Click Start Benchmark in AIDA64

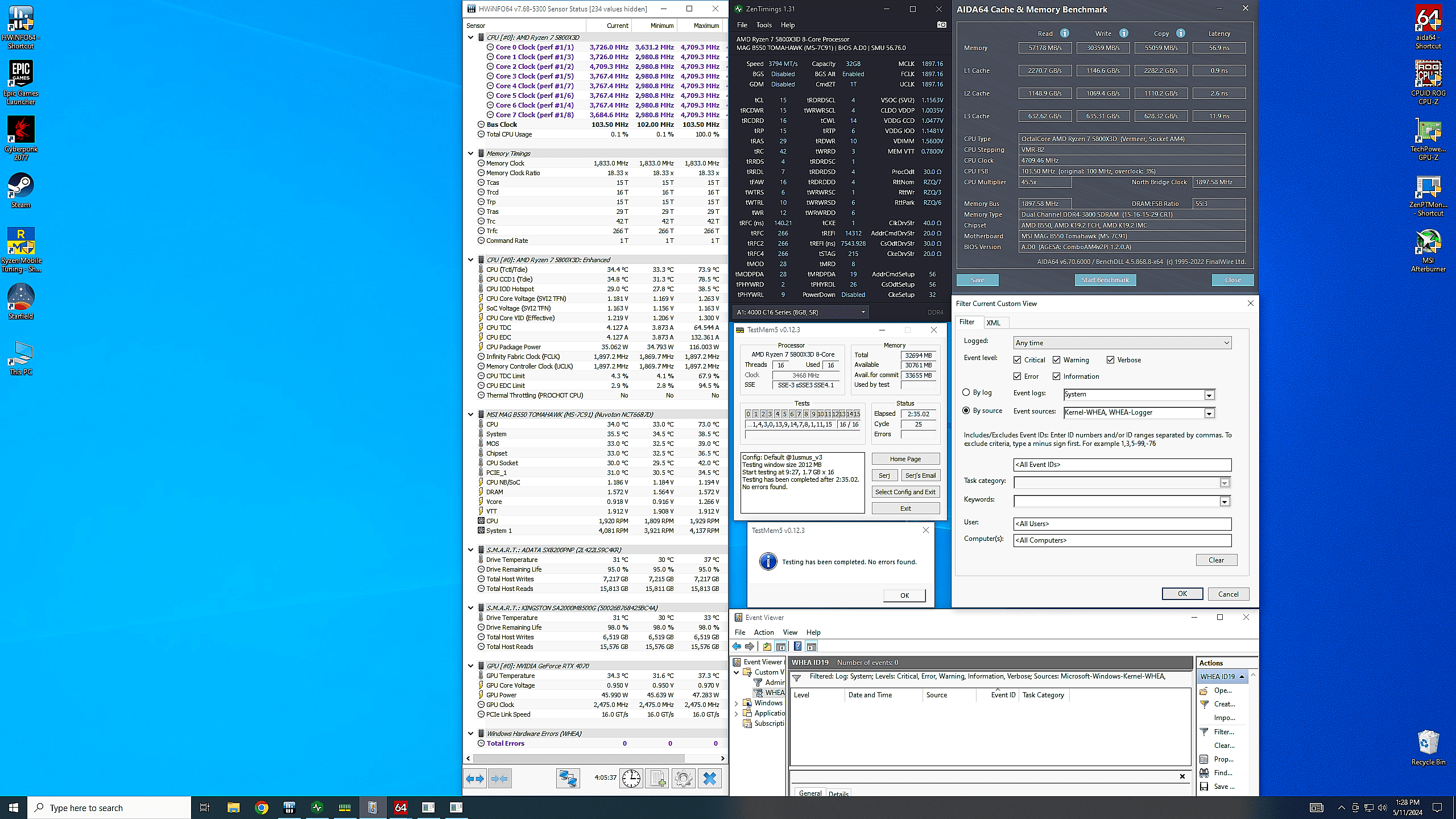point(1105,280)
